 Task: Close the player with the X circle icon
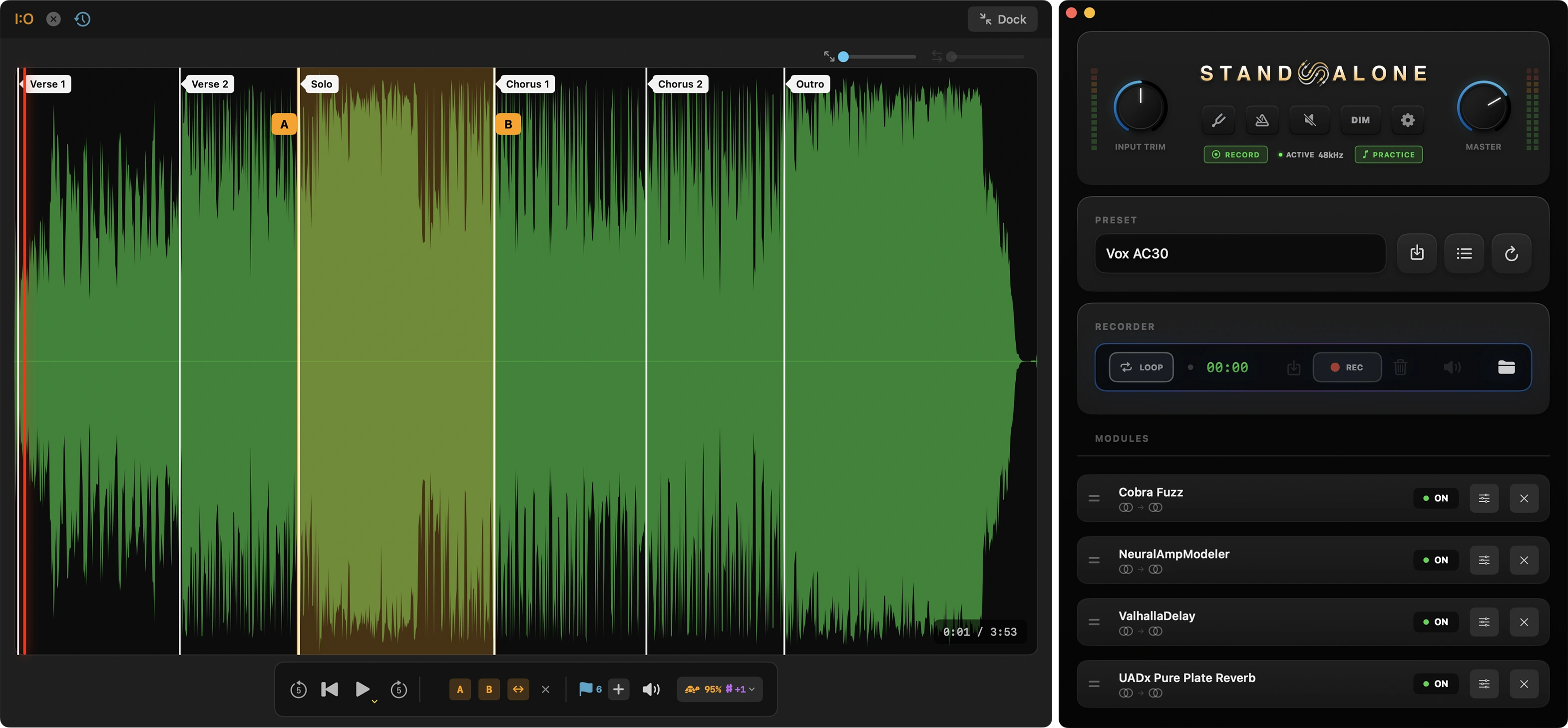53,19
